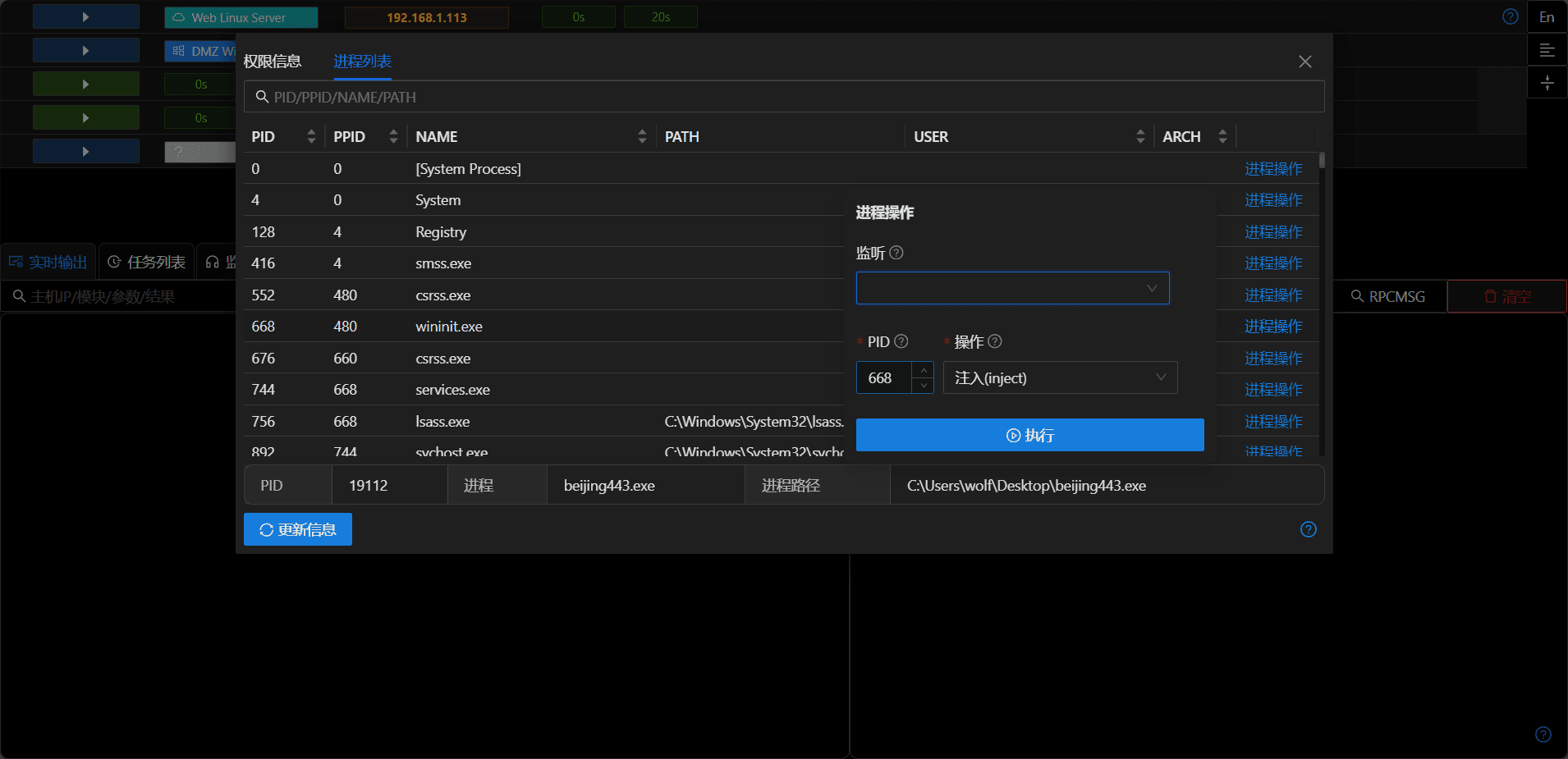Click the PID value 19112
Image resolution: width=1568 pixels, height=759 pixels.
coord(368,485)
